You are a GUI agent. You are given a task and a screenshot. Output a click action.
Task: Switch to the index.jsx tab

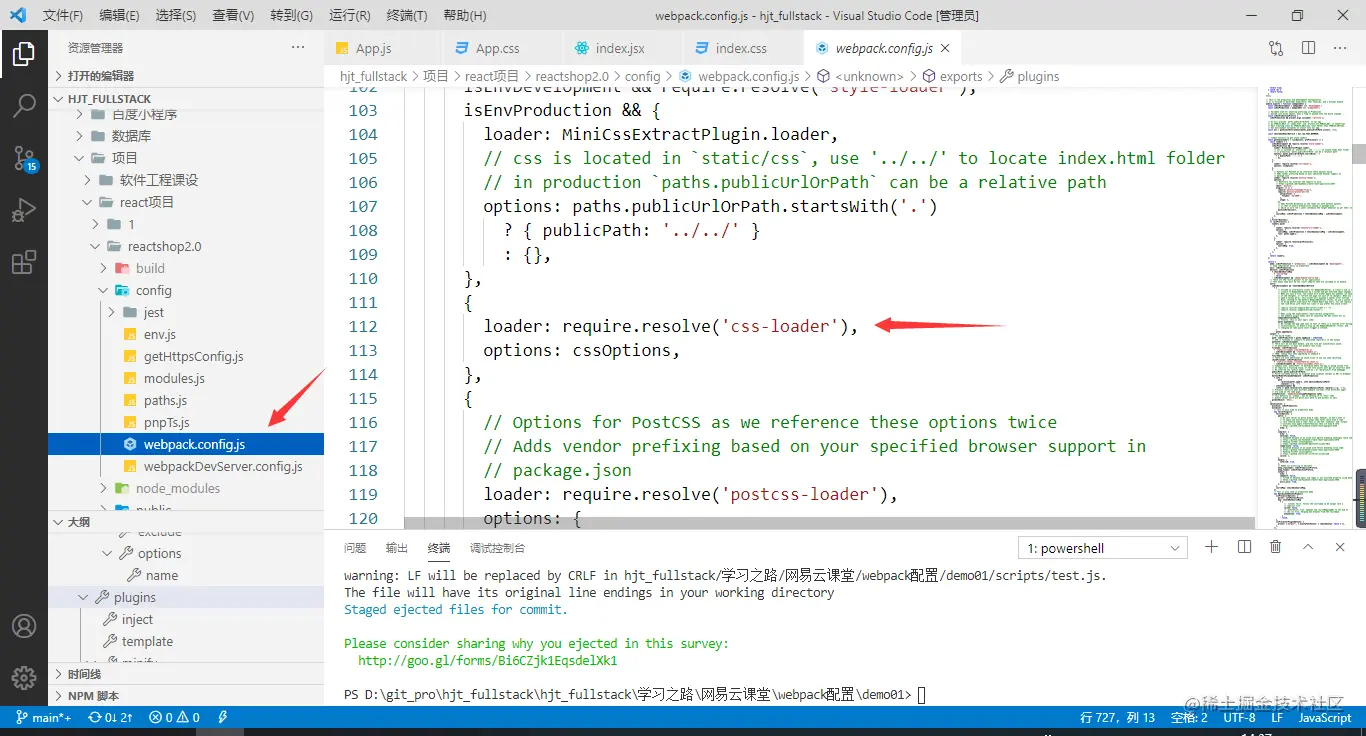click(624, 48)
